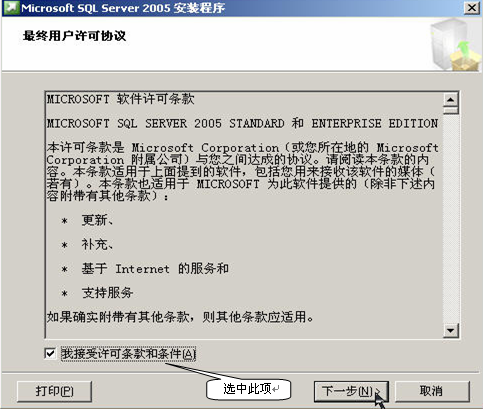Toggle the accept license terms checkbox
Image resolution: width=483 pixels, height=410 pixels.
50,353
